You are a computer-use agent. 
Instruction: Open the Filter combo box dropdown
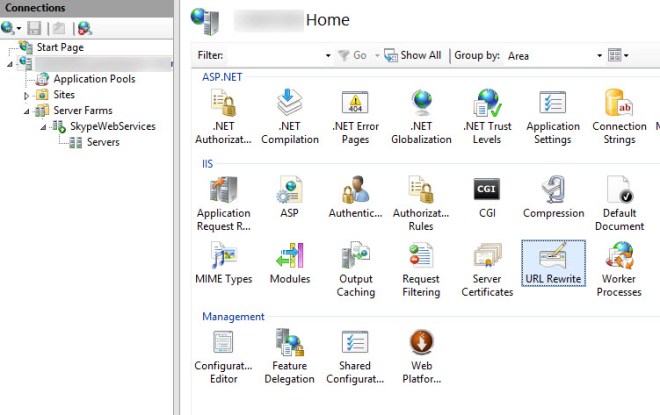pyautogui.click(x=328, y=56)
